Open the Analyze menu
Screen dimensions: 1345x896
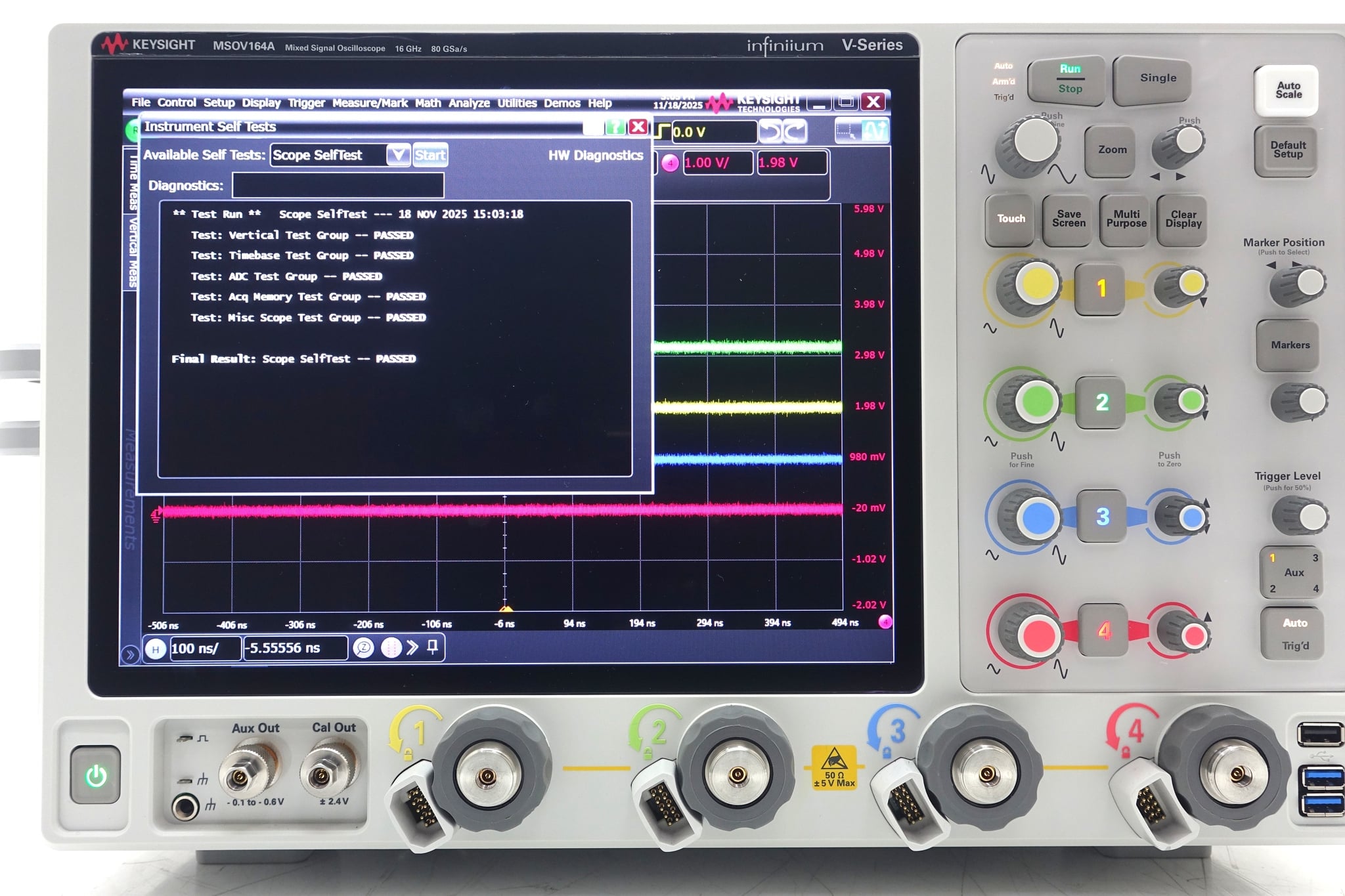click(469, 103)
